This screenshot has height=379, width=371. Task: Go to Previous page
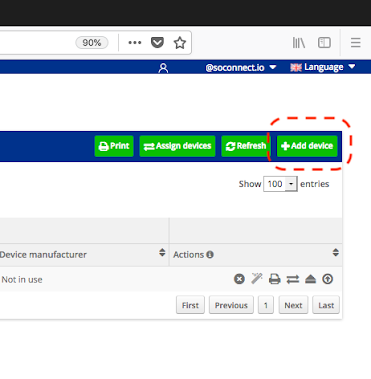[231, 305]
